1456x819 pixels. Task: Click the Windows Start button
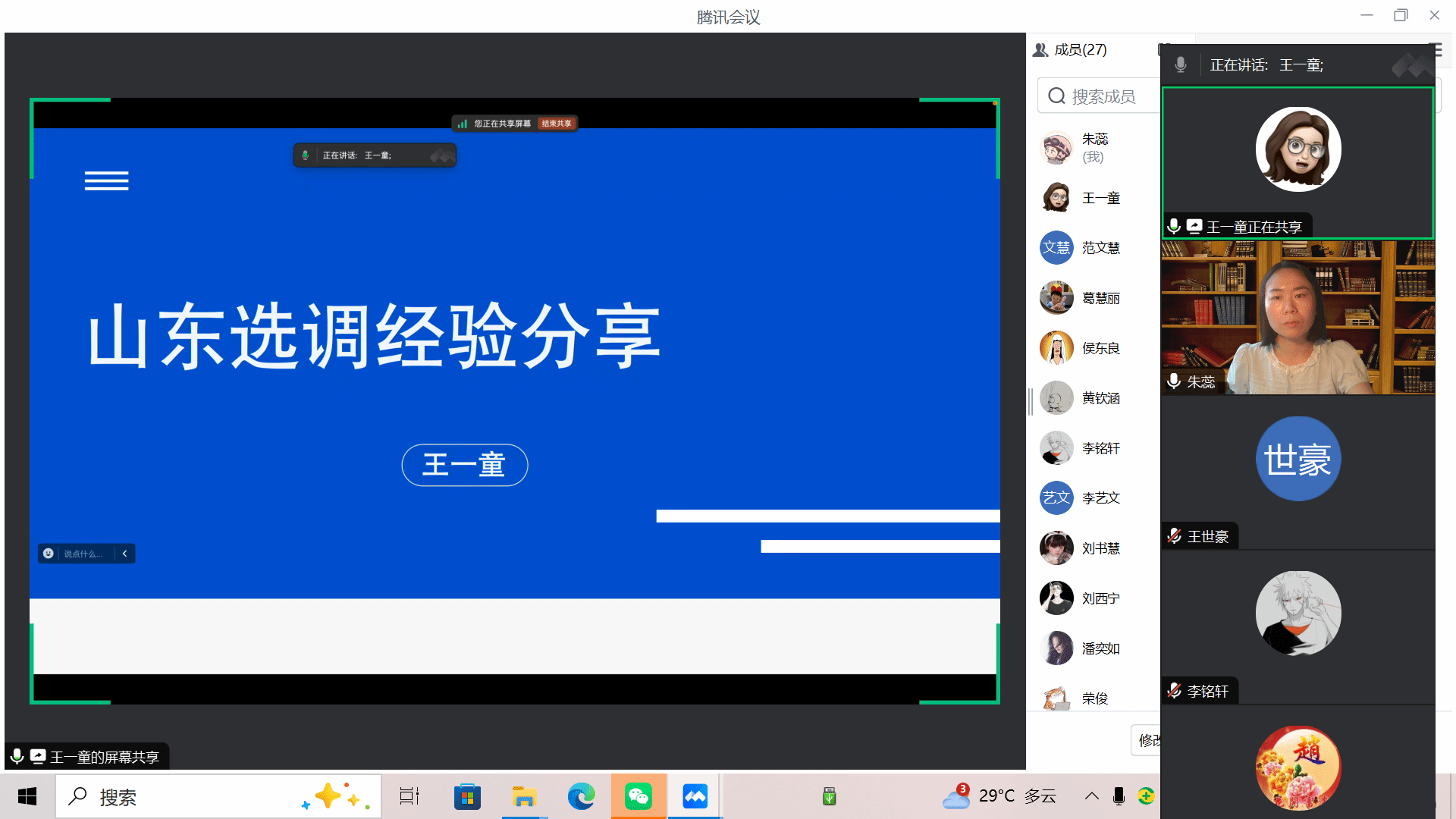(27, 796)
